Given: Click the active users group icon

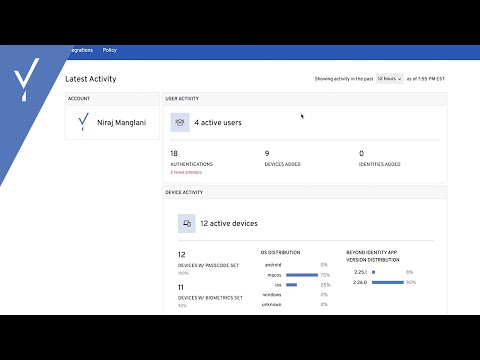Looking at the screenshot, I should tap(180, 122).
